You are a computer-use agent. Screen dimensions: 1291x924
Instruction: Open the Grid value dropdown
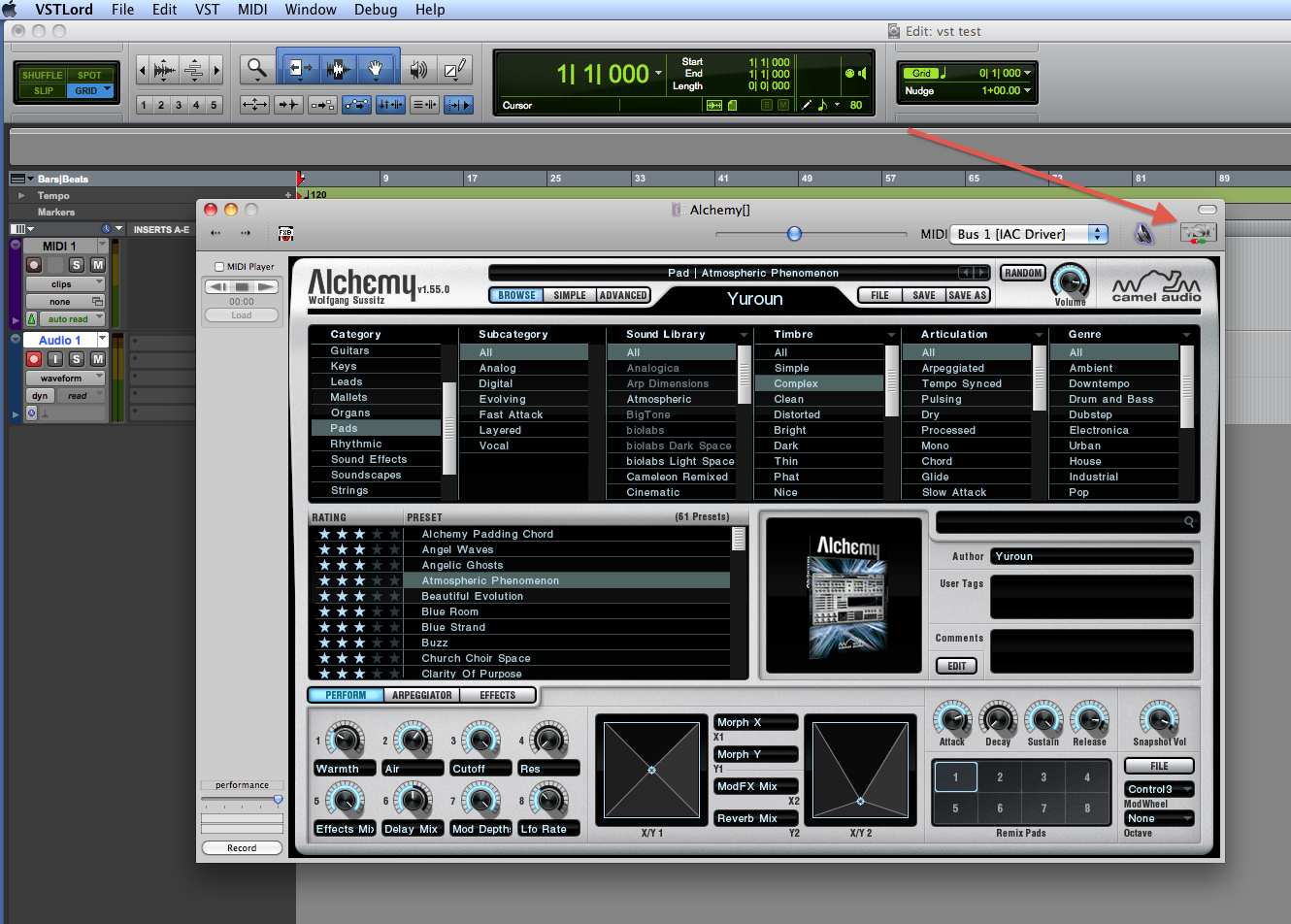(1028, 73)
